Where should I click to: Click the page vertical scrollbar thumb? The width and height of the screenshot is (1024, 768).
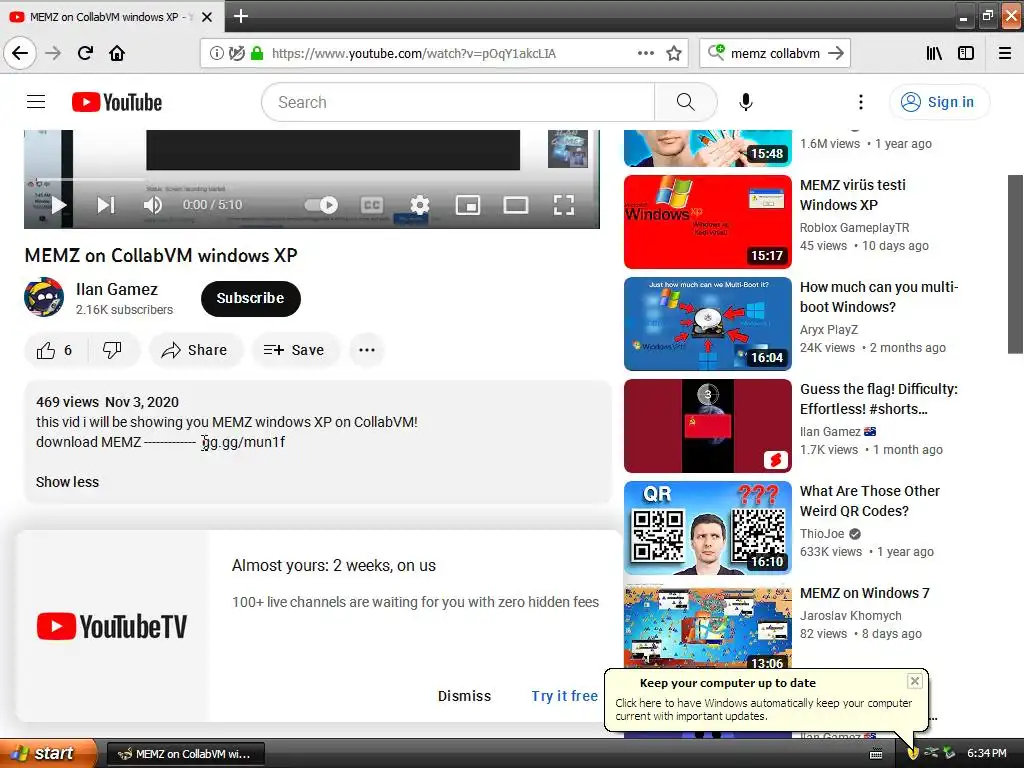coord(1015,264)
